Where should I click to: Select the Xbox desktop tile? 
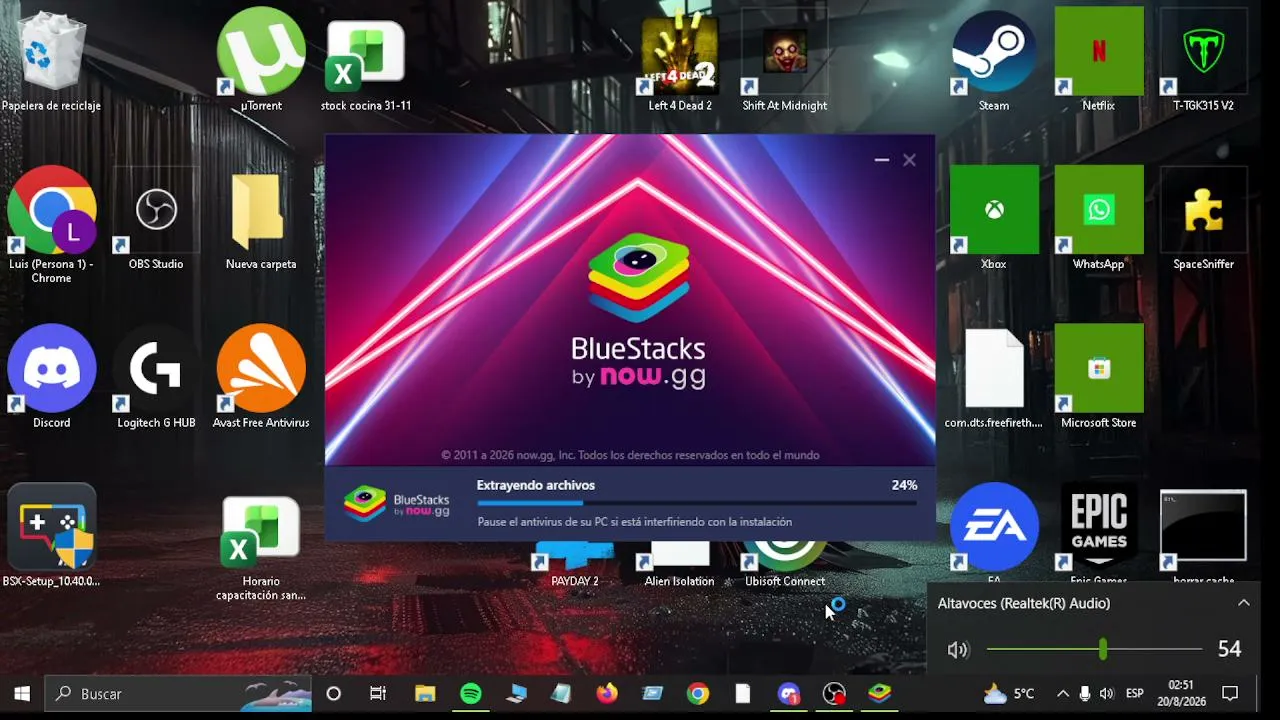[x=994, y=220]
